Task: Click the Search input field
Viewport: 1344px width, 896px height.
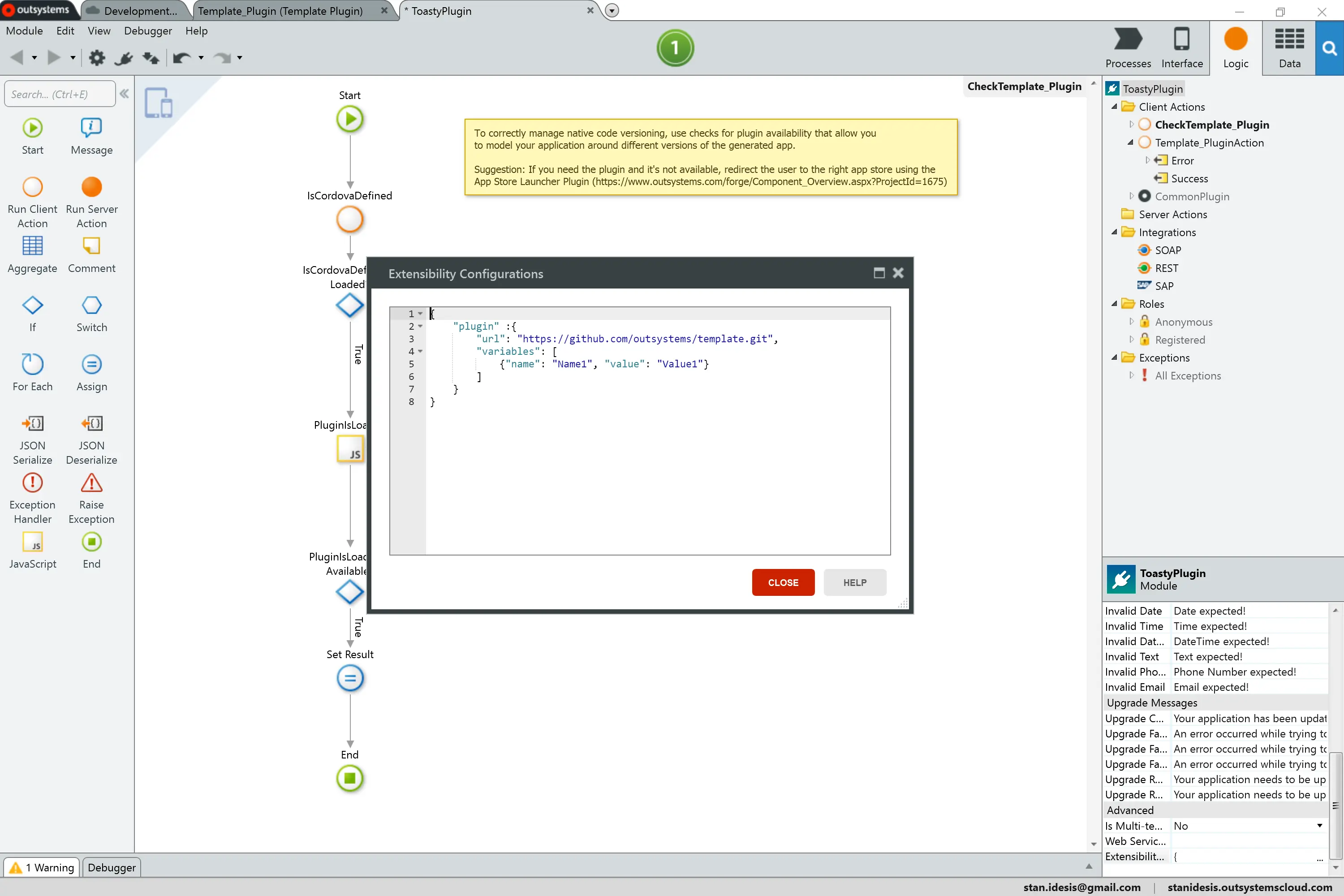Action: tap(60, 93)
